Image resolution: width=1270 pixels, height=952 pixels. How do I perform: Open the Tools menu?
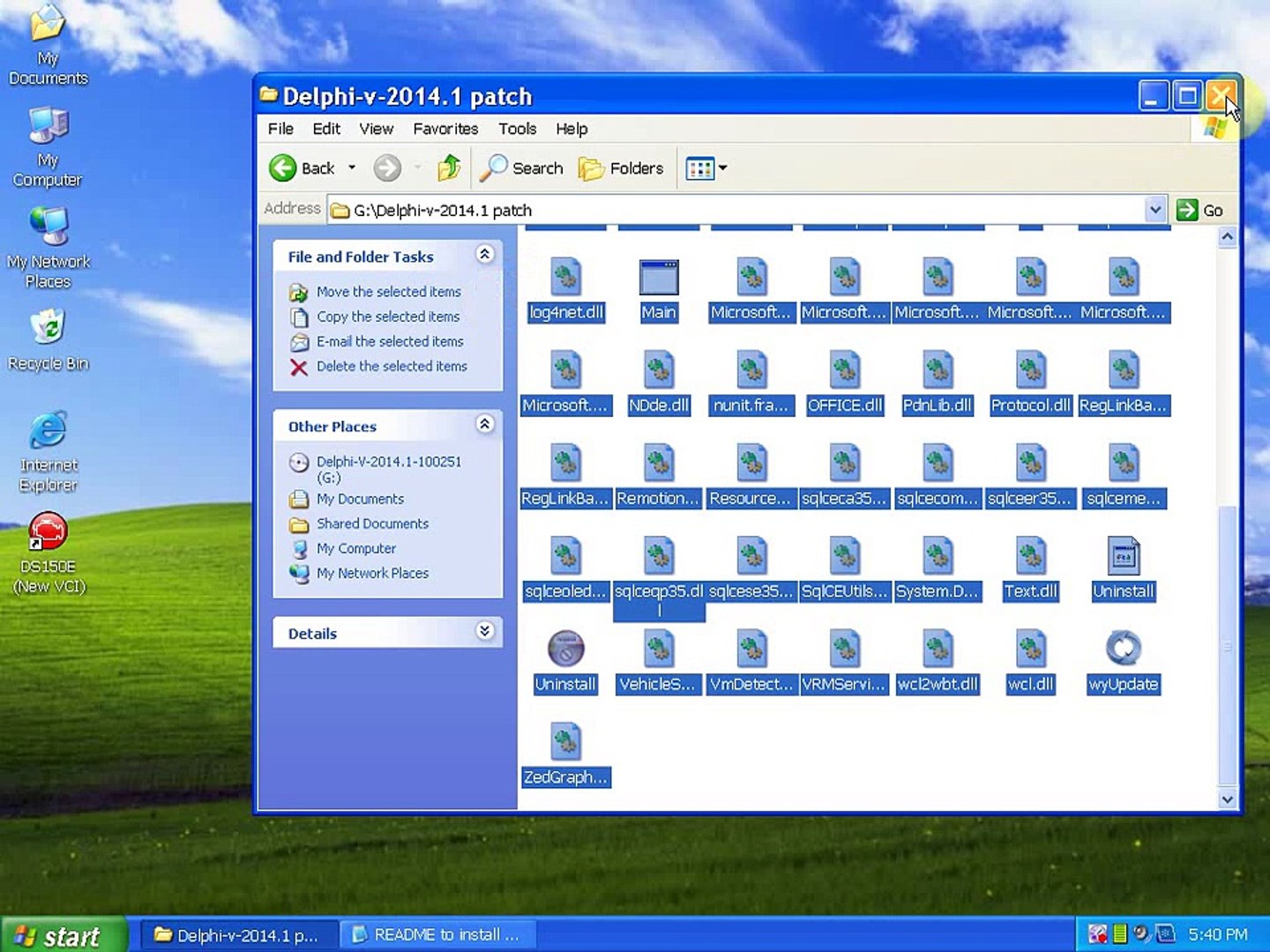coord(517,129)
